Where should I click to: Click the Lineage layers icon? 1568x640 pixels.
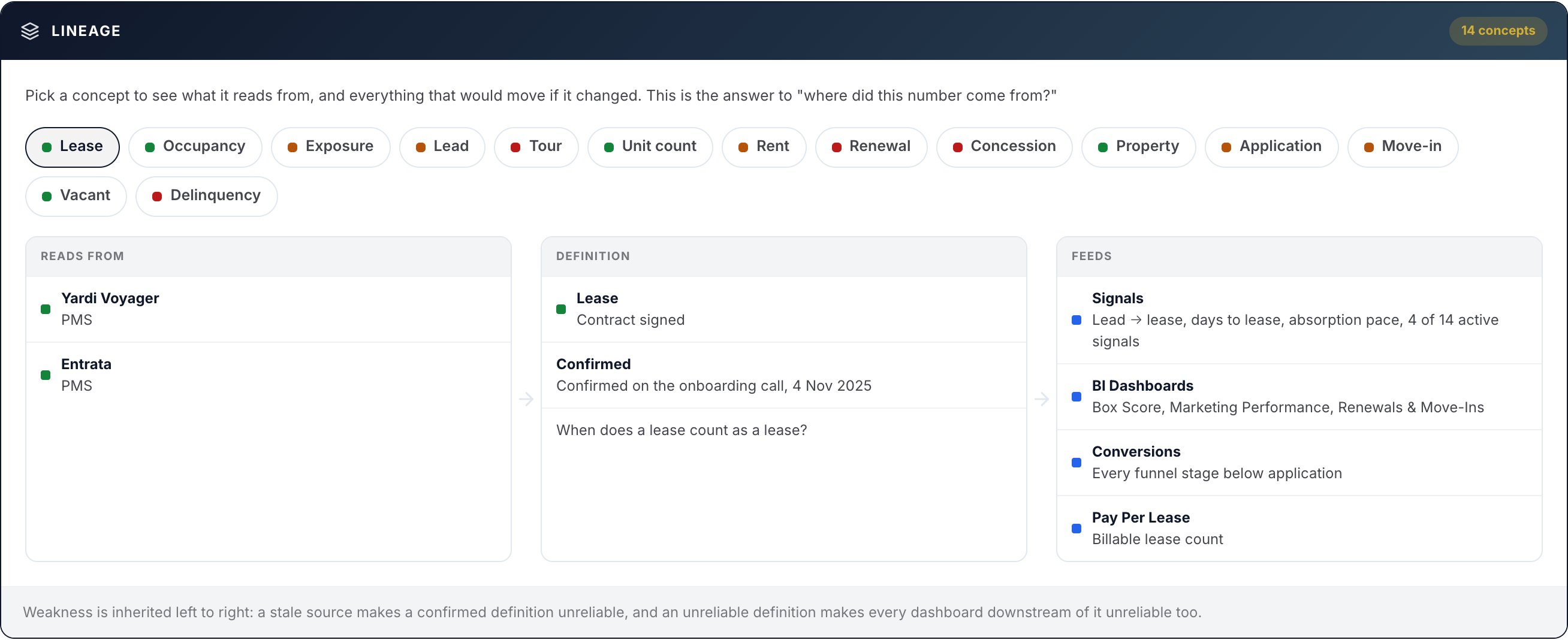[30, 31]
